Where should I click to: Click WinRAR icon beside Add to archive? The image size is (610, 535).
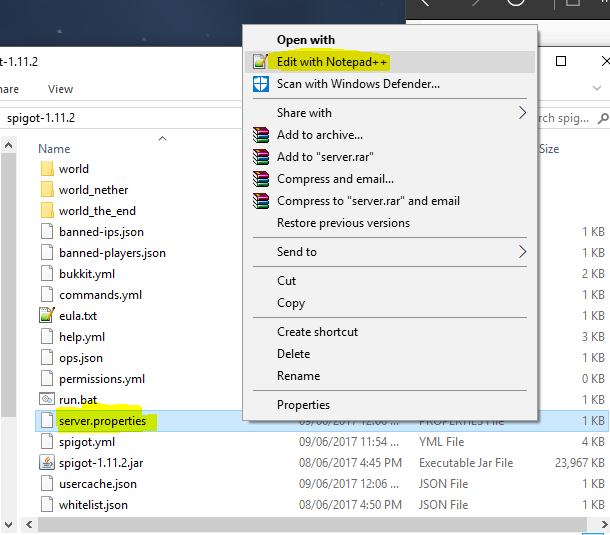[261, 135]
